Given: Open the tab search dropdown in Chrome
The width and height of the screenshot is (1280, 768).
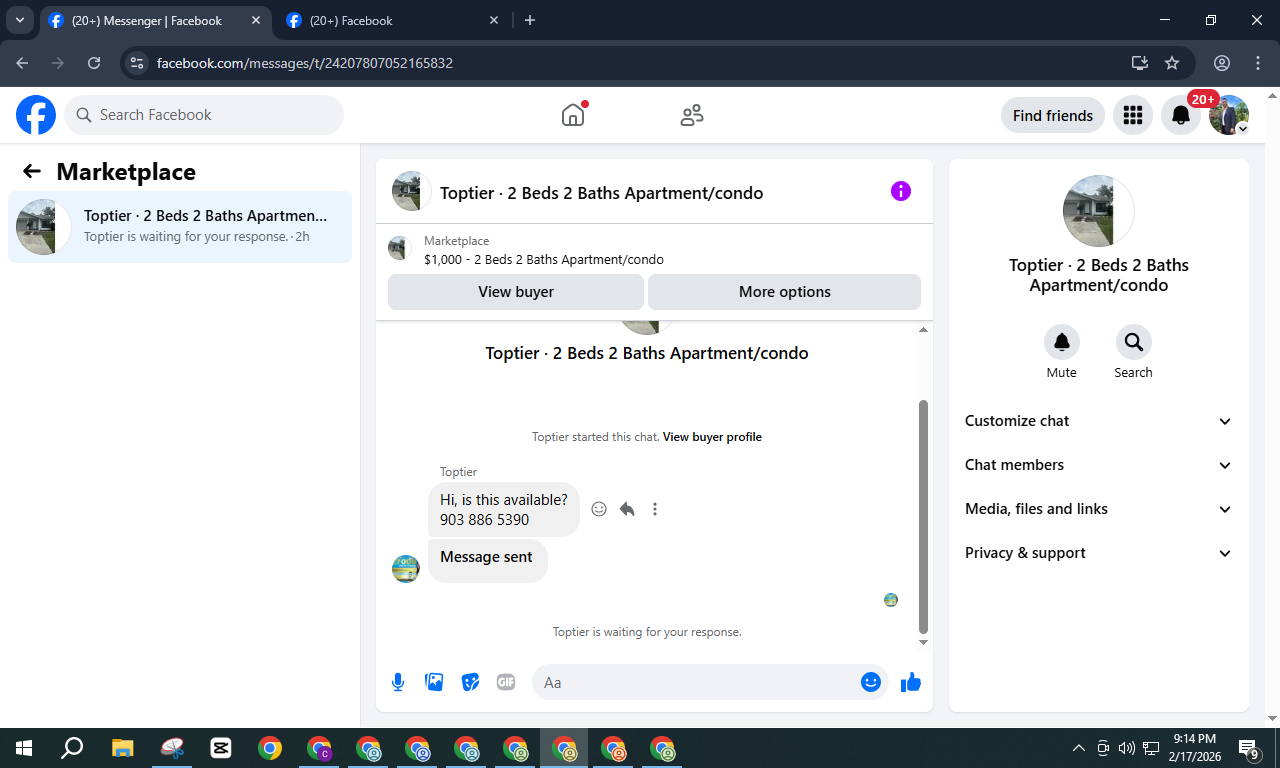Looking at the screenshot, I should (x=19, y=20).
